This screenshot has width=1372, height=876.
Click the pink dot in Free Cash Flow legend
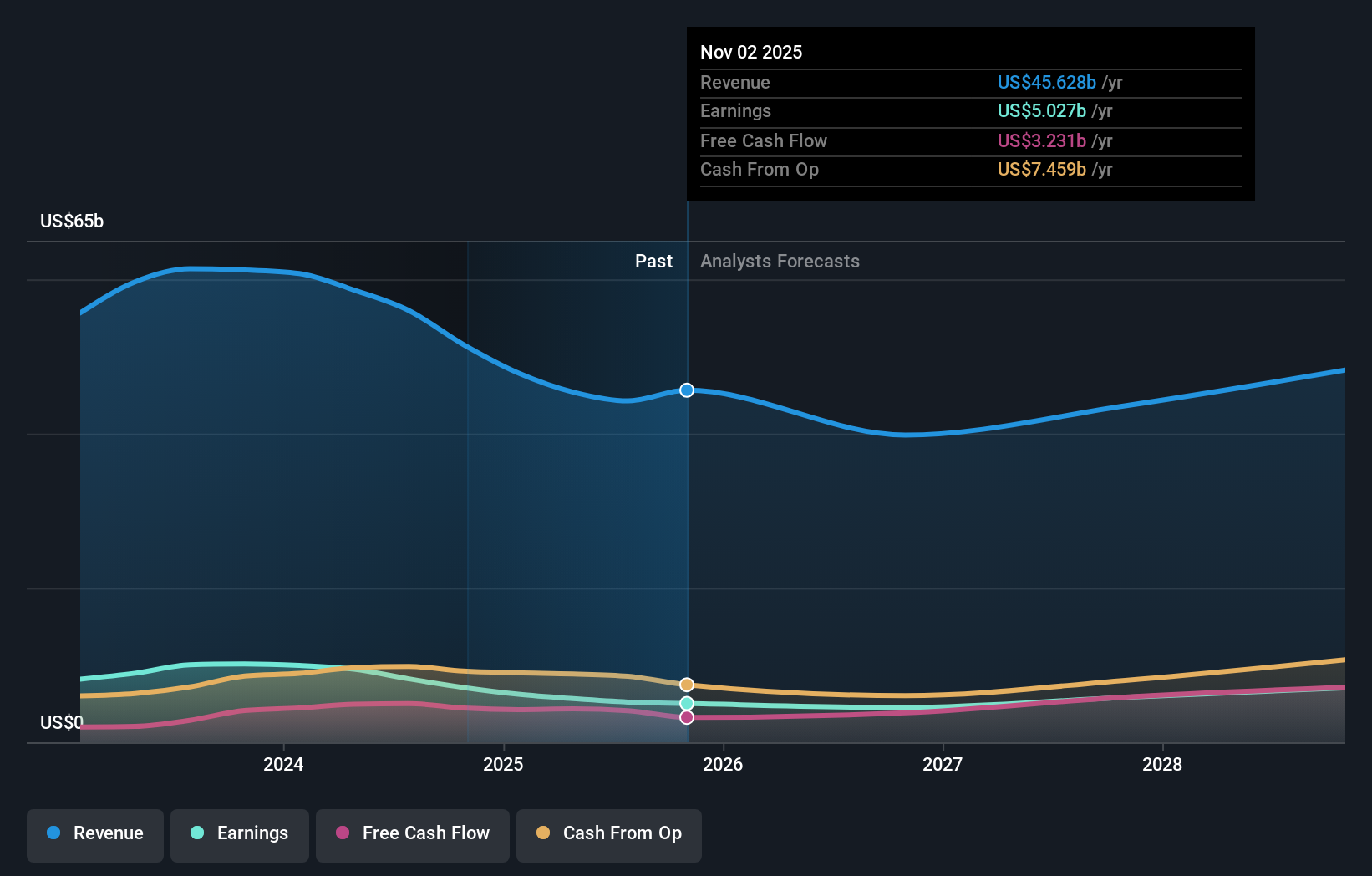(x=343, y=833)
